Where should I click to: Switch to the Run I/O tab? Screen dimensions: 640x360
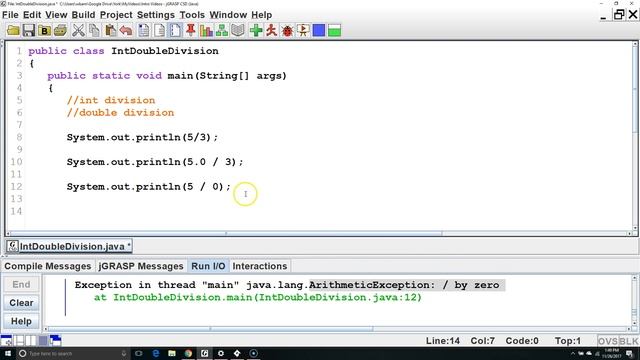tap(208, 266)
